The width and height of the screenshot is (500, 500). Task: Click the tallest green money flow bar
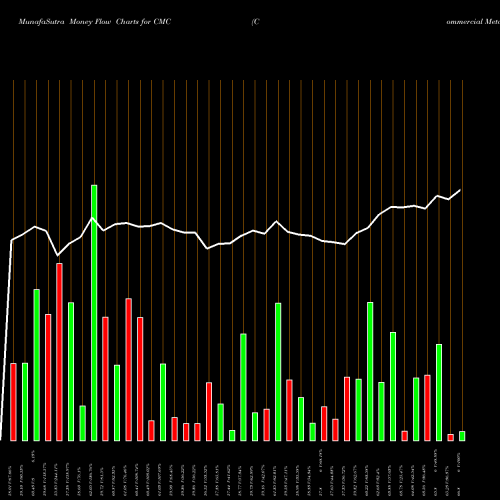tap(94, 313)
